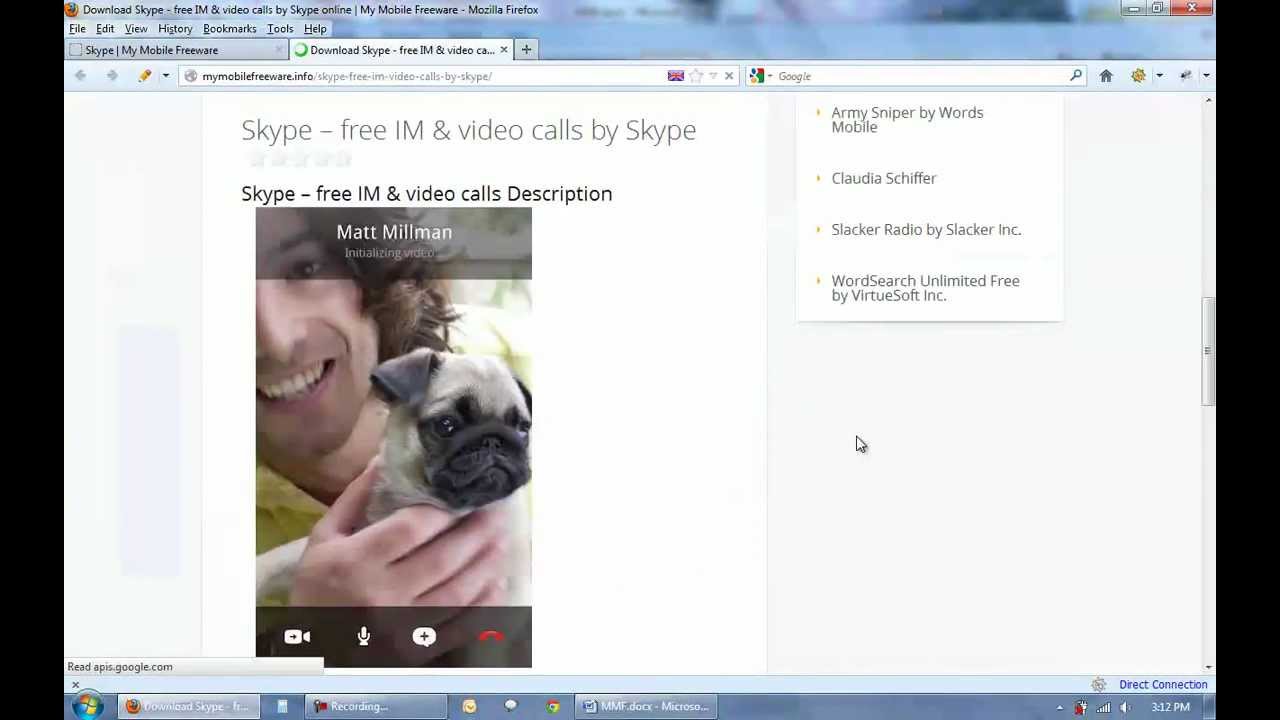Close the add-on bar with X
Image resolution: width=1280 pixels, height=720 pixels.
pyautogui.click(x=75, y=685)
